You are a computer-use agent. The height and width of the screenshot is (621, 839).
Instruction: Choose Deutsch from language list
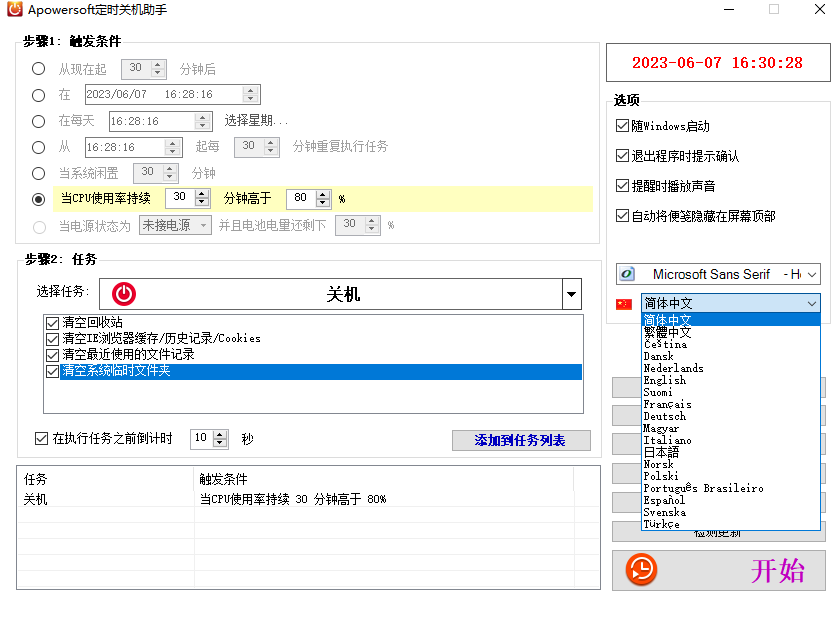coord(731,417)
